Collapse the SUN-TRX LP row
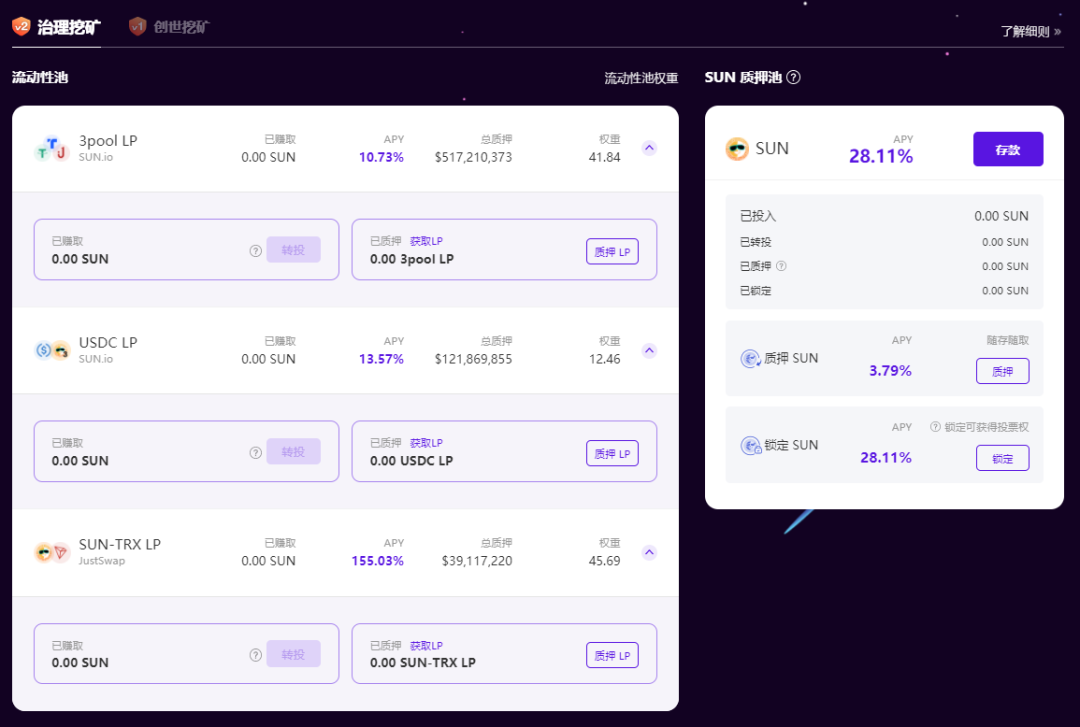This screenshot has height=727, width=1080. 649,553
